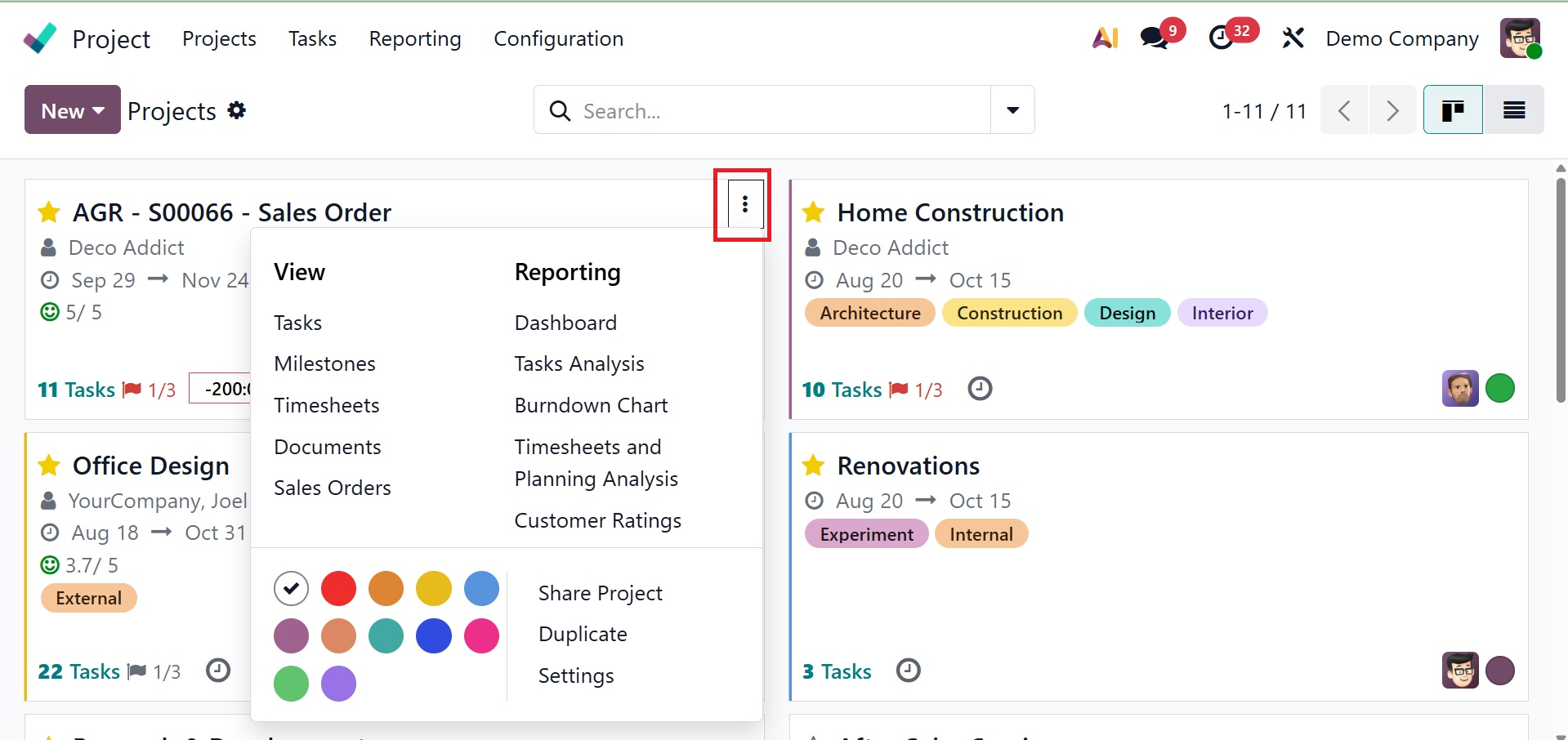
Task: Open the Reporting top menu
Action: click(414, 38)
